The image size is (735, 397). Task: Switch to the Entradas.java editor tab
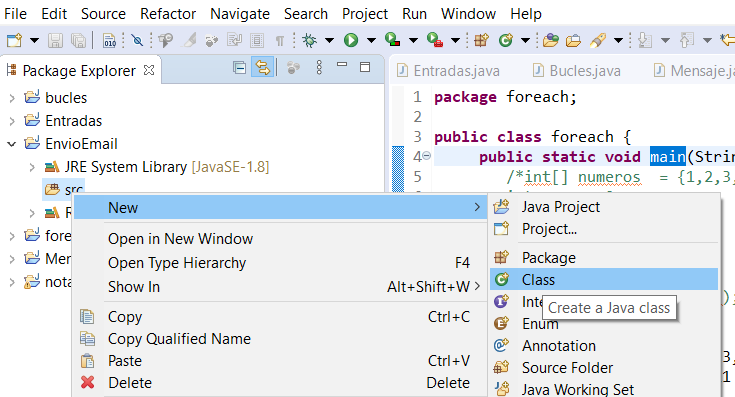(x=448, y=71)
